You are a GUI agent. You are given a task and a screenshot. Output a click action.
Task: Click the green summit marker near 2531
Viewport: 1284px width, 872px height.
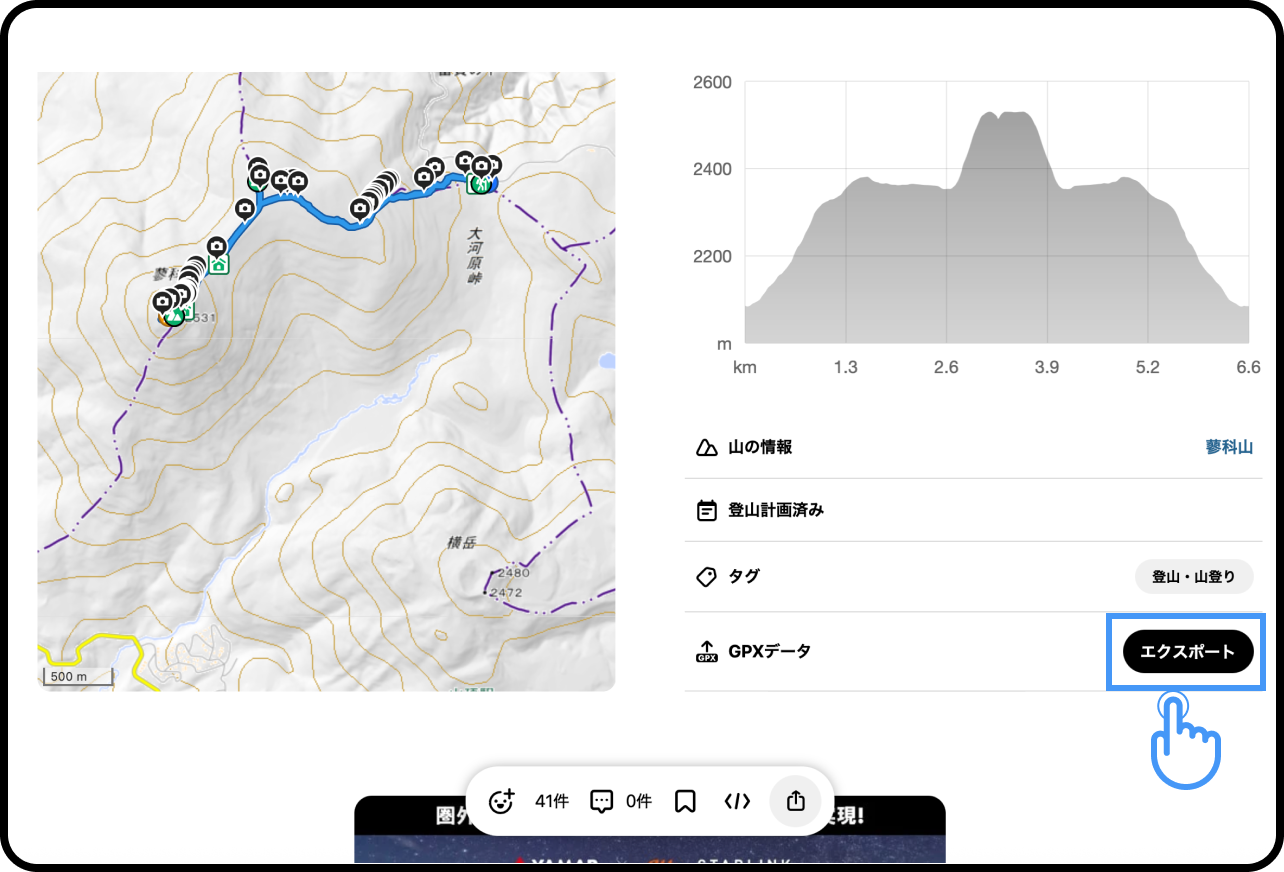point(175,316)
